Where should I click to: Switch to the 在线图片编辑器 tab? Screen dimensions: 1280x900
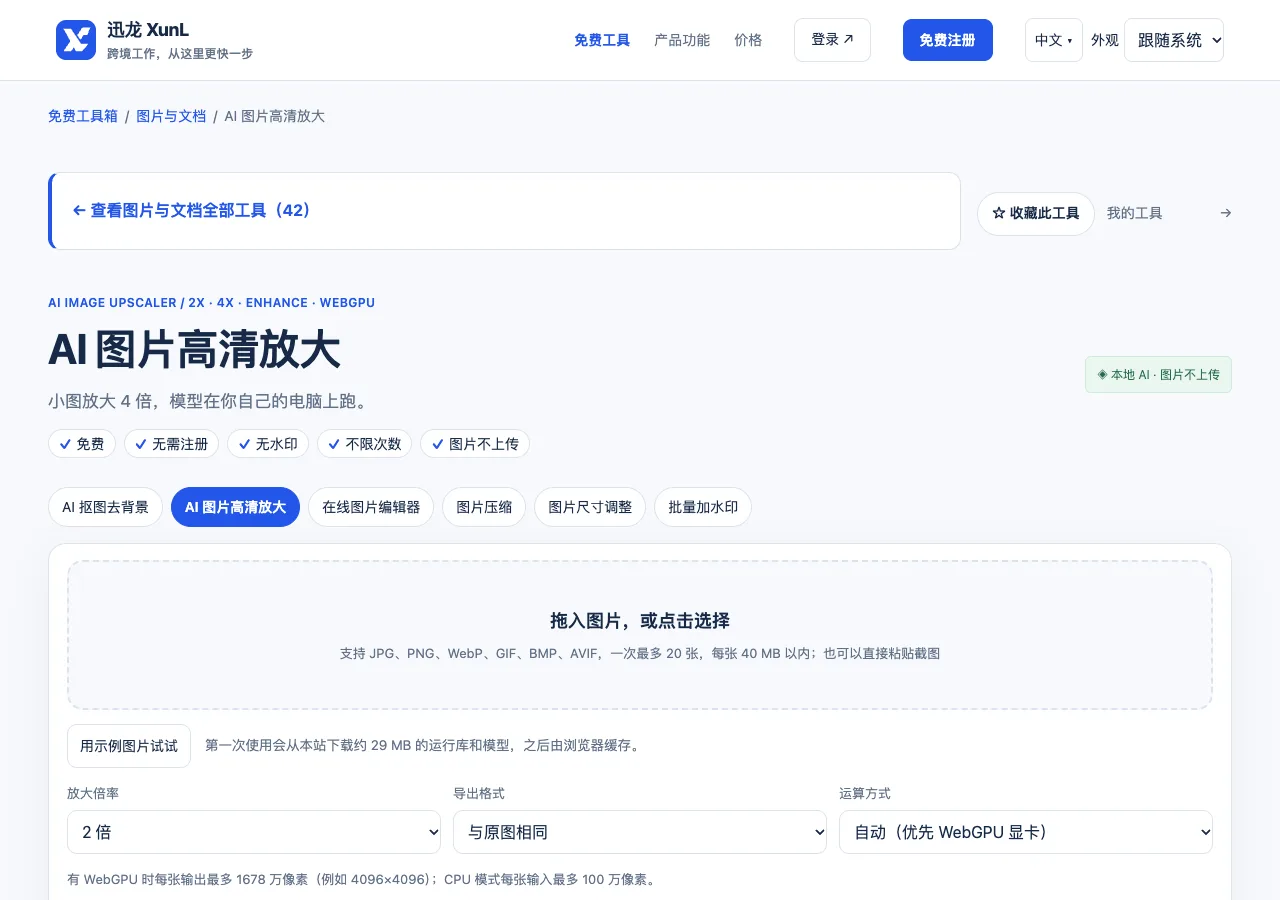click(371, 507)
